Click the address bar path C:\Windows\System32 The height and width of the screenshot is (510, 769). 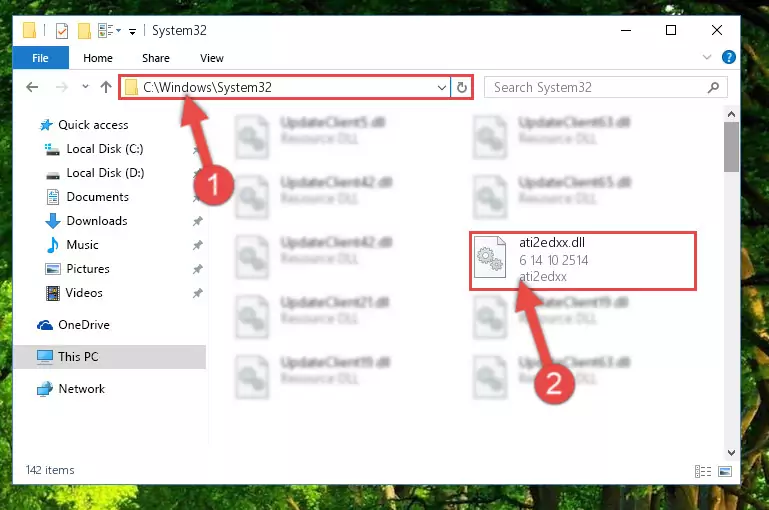pyautogui.click(x=207, y=87)
